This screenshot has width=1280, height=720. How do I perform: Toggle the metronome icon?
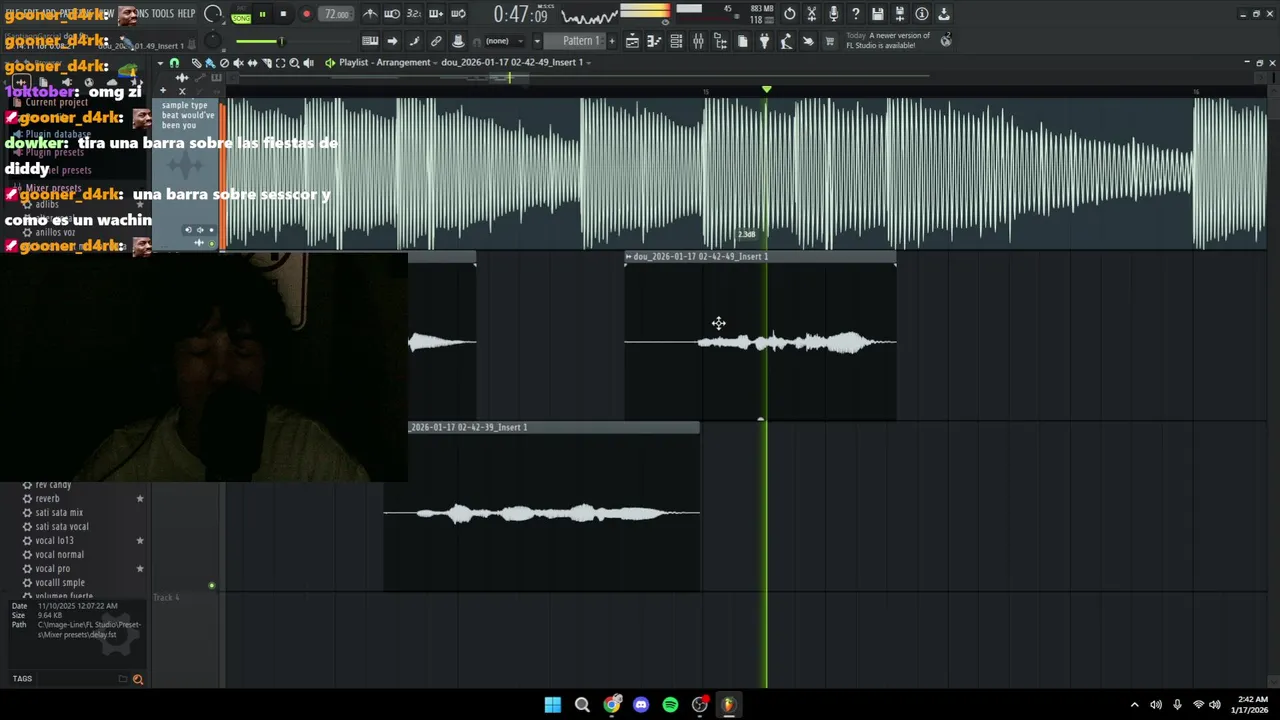370,14
